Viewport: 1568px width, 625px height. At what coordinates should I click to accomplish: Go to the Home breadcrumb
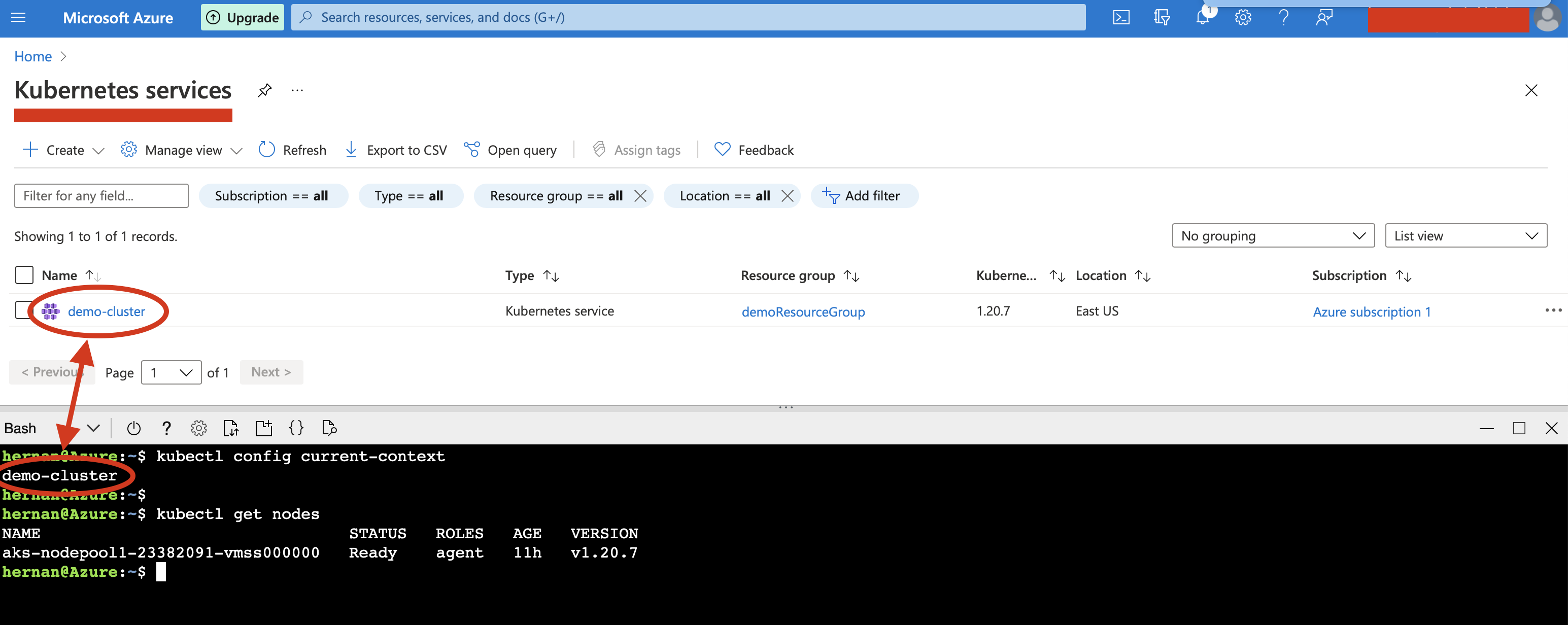coord(33,57)
